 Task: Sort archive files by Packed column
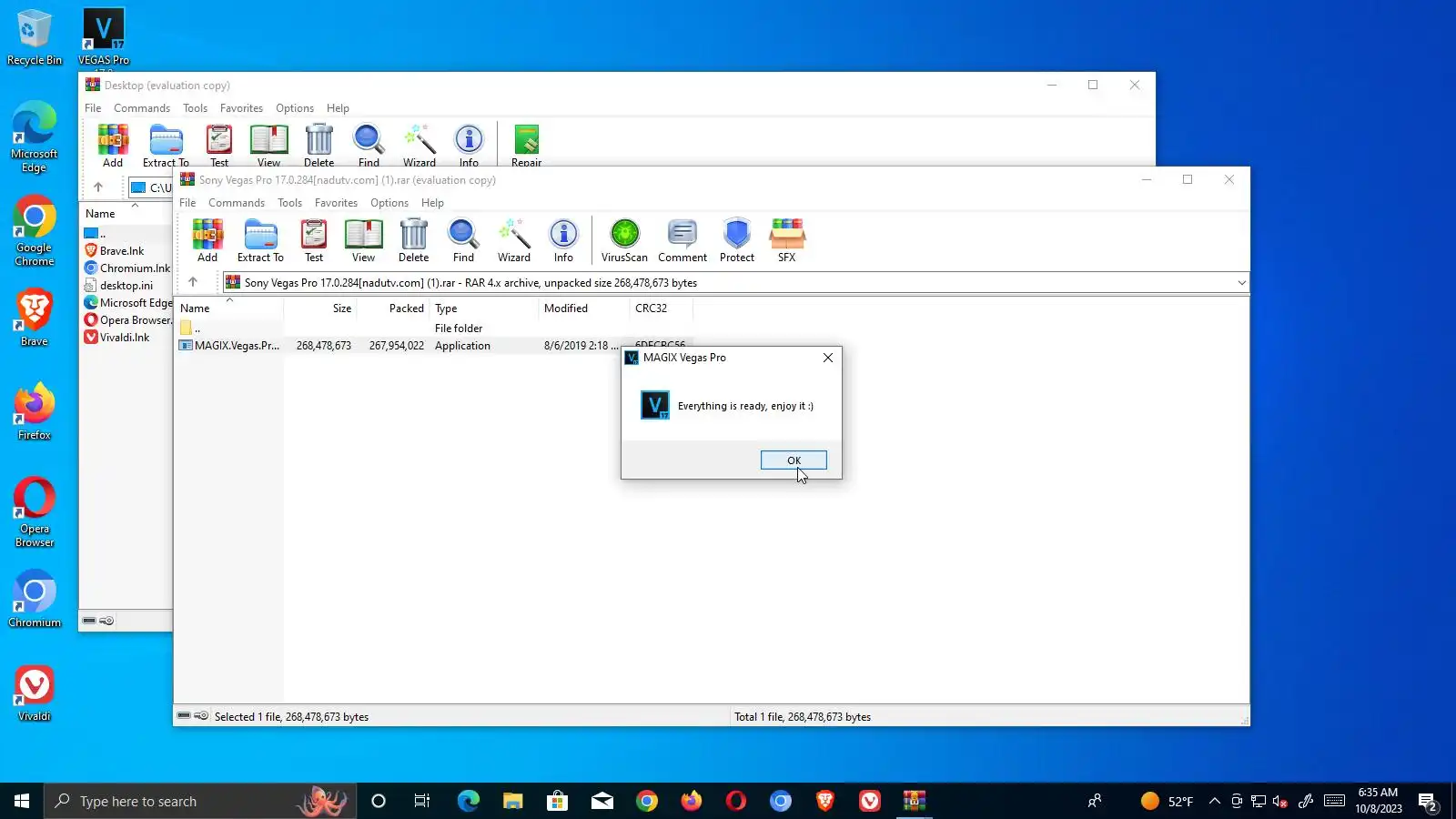393,308
